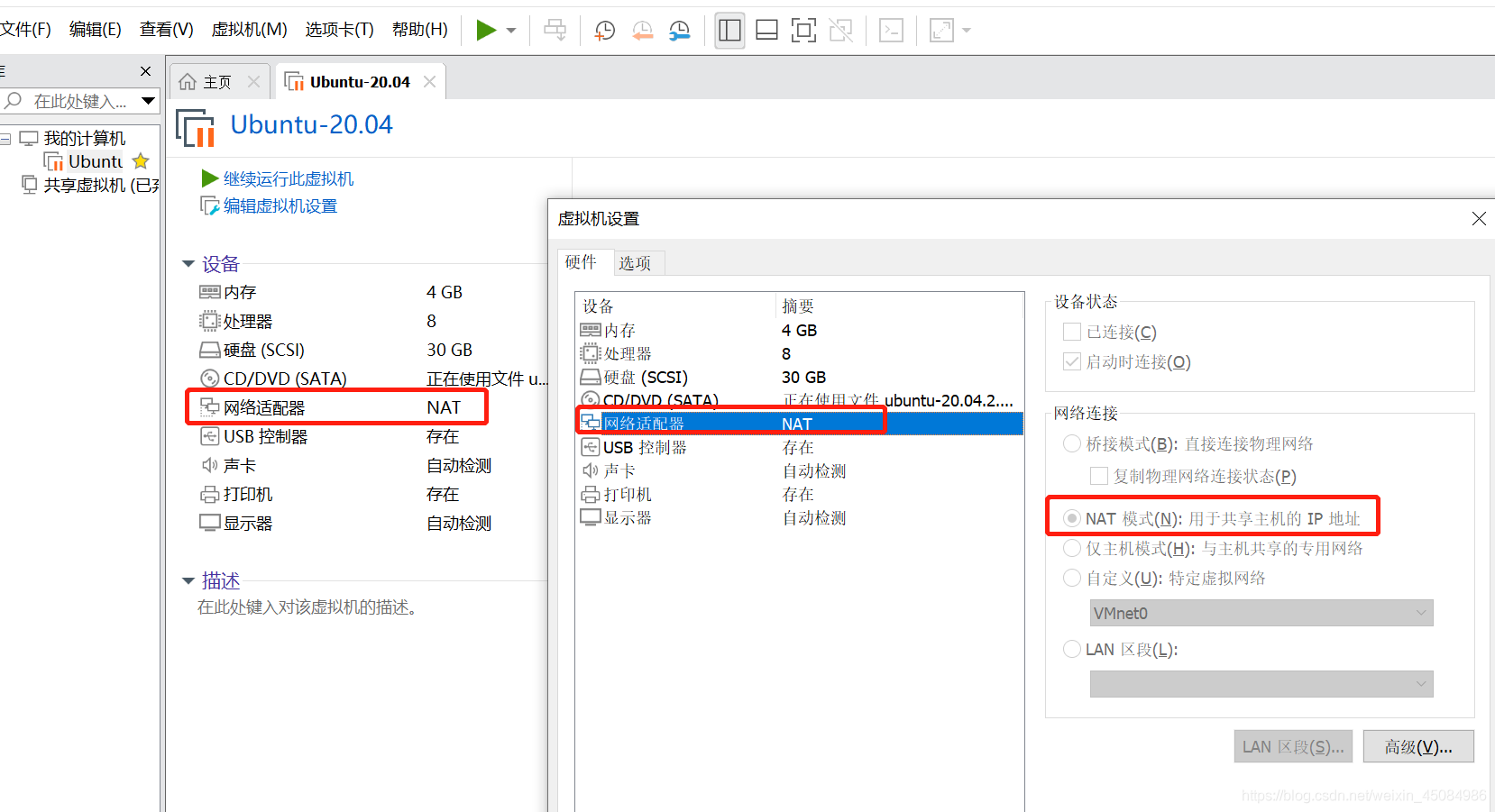Image resolution: width=1495 pixels, height=812 pixels.
Task: Collapse the 设备 devices section
Action: [188, 263]
